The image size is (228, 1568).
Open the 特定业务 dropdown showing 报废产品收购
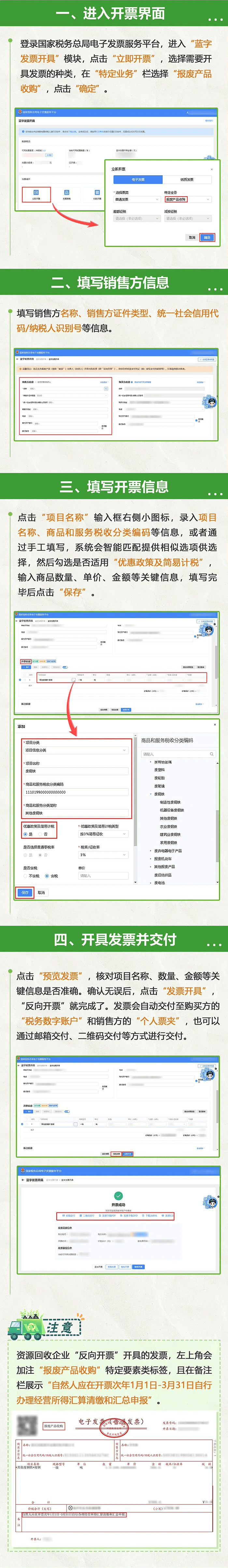[x=187, y=199]
